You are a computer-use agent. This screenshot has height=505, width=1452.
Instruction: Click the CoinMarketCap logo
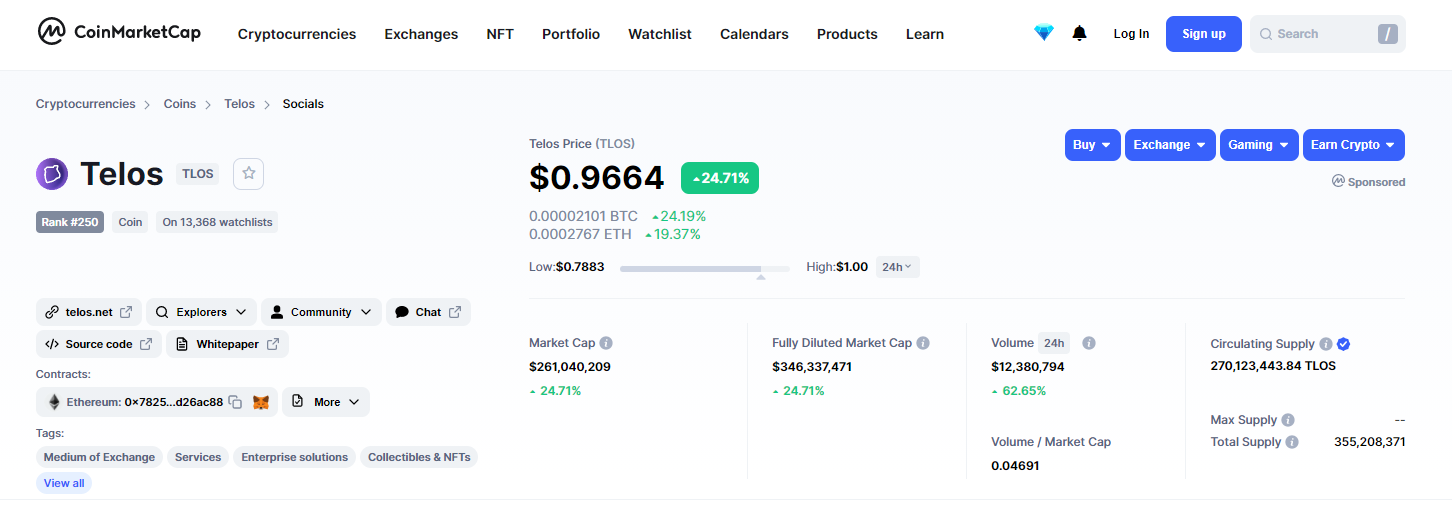[x=119, y=33]
